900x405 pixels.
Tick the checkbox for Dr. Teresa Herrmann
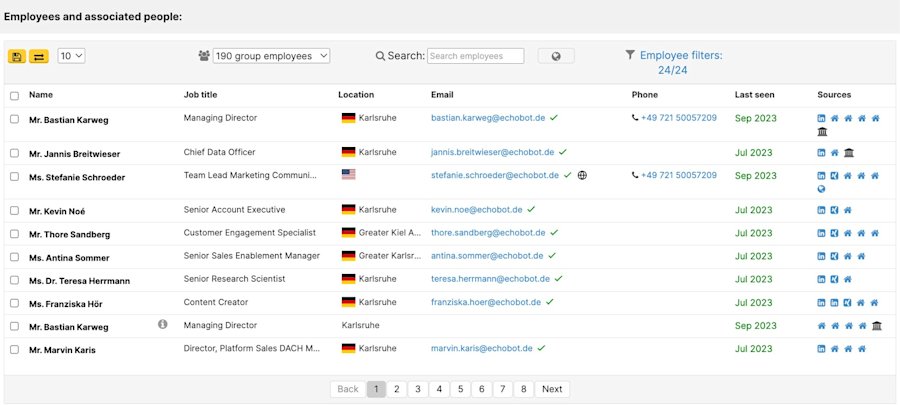point(14,280)
